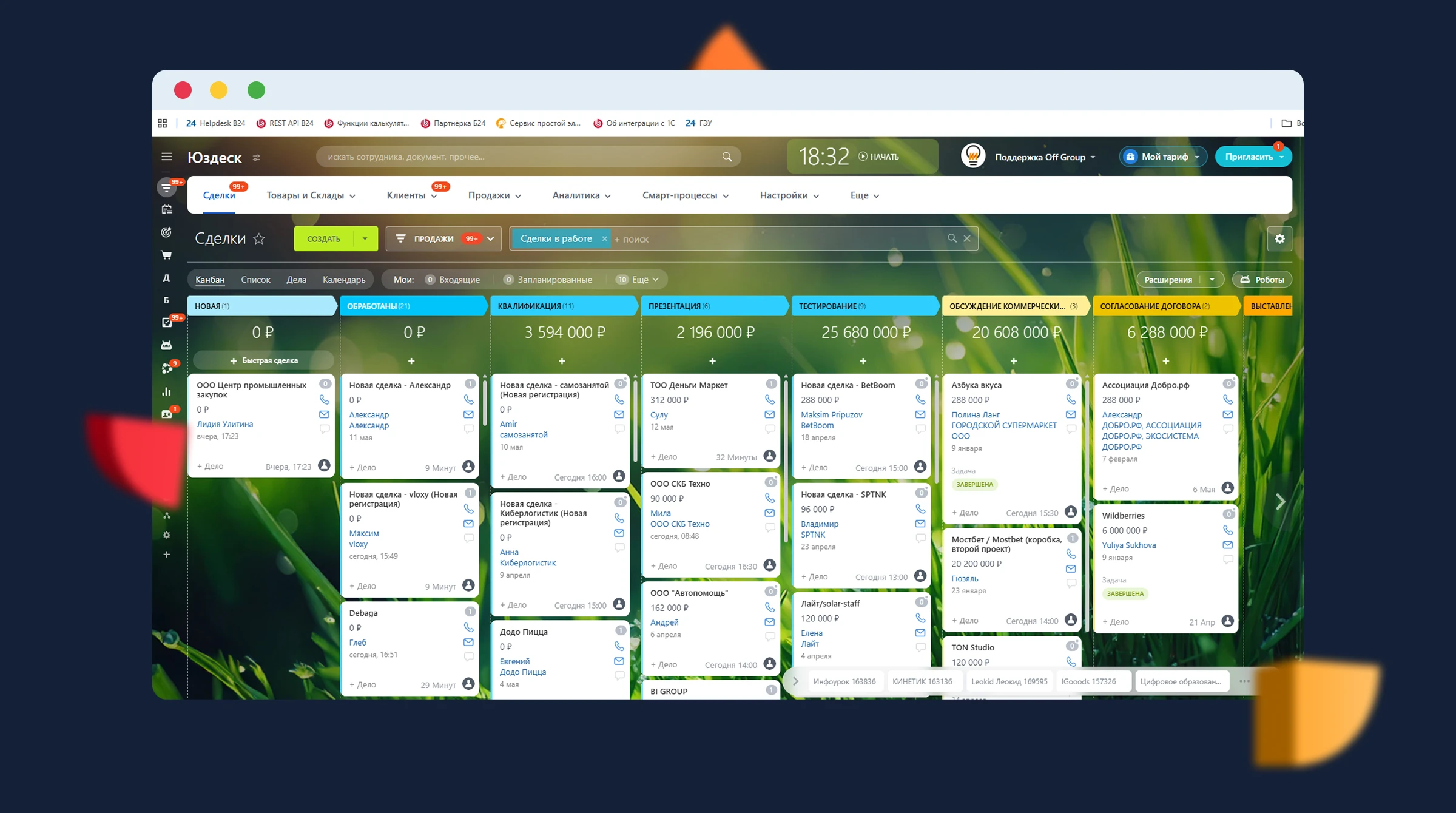Click email icon on ТОО Деньги Маркет card
Screen dimensions: 1456x813
pos(769,414)
